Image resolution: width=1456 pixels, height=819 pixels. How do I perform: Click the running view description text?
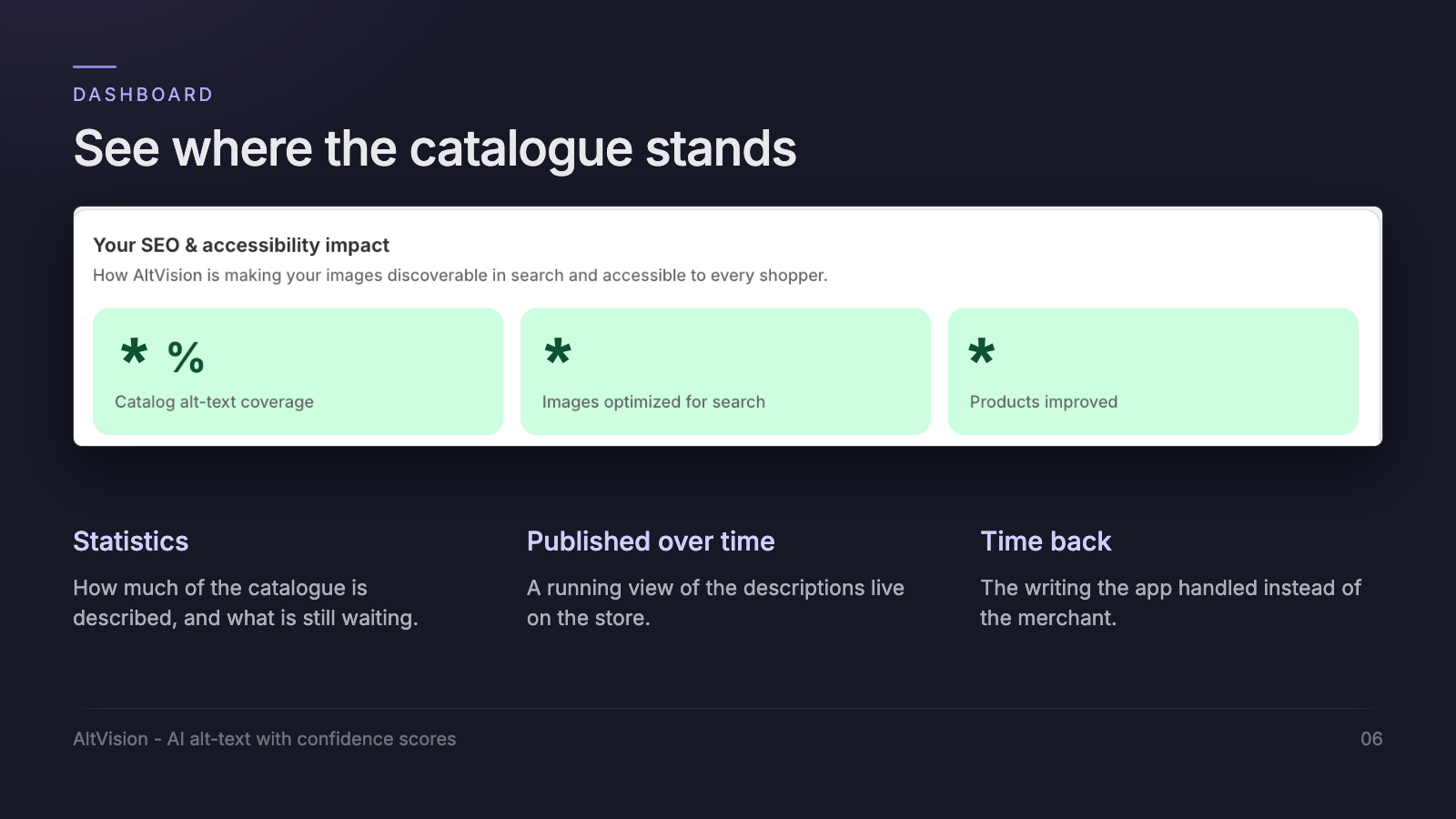coord(715,602)
